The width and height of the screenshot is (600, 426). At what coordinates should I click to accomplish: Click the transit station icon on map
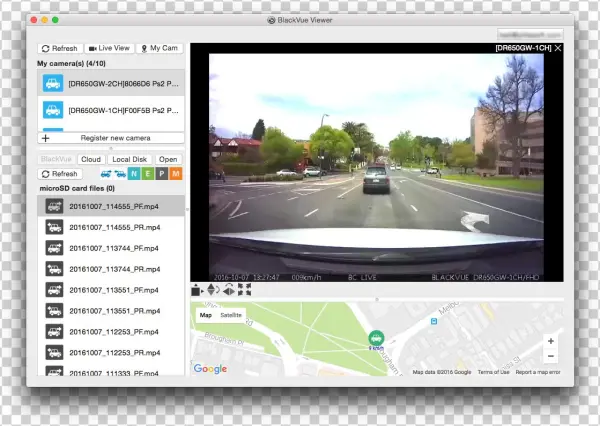click(434, 322)
